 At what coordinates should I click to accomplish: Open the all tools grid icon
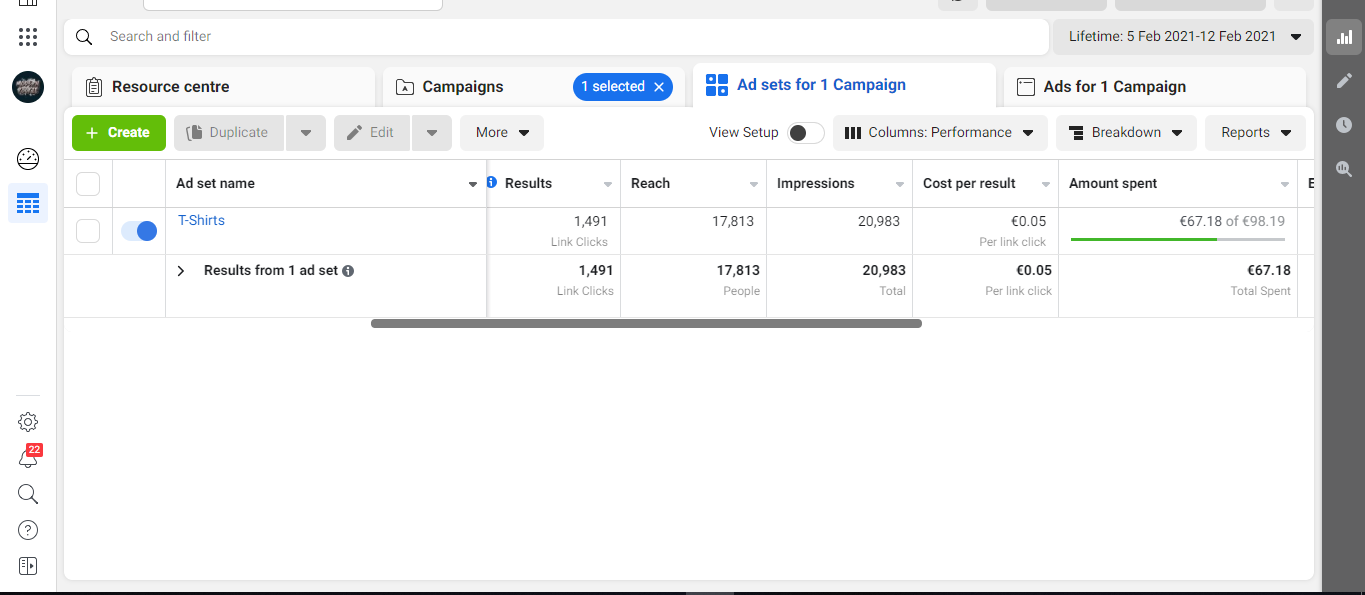[x=28, y=37]
